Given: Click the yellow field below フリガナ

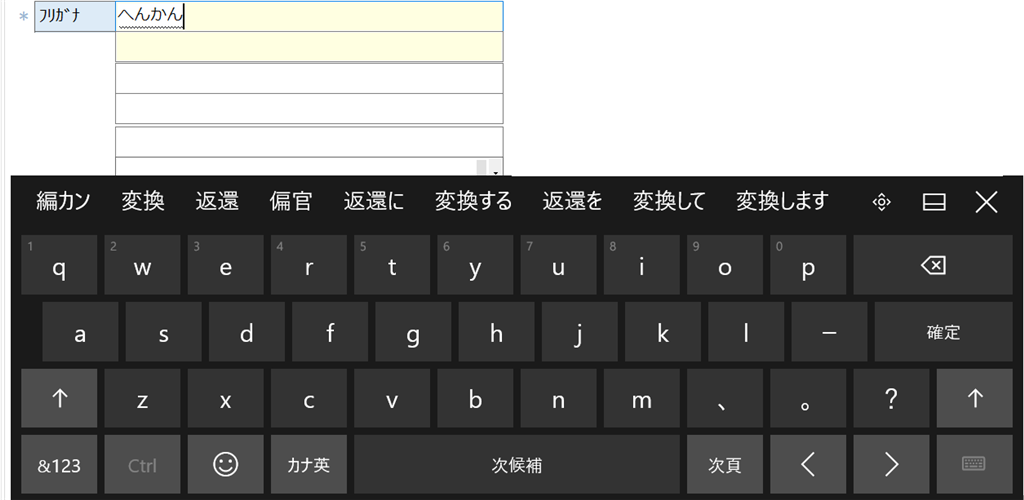Looking at the screenshot, I should (309, 46).
